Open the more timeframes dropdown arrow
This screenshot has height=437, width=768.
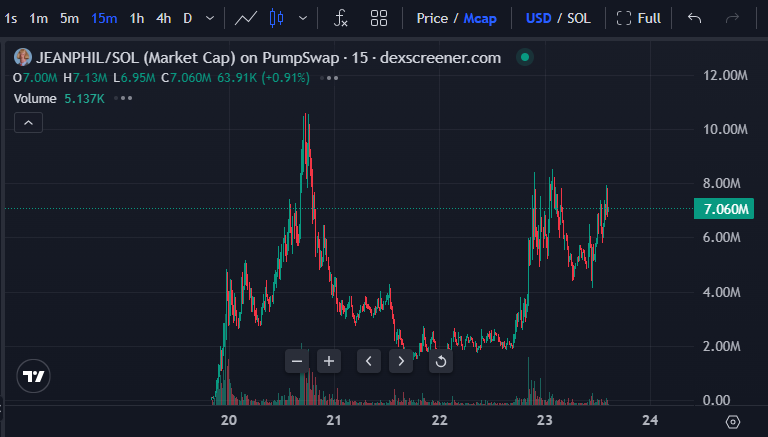tap(210, 19)
